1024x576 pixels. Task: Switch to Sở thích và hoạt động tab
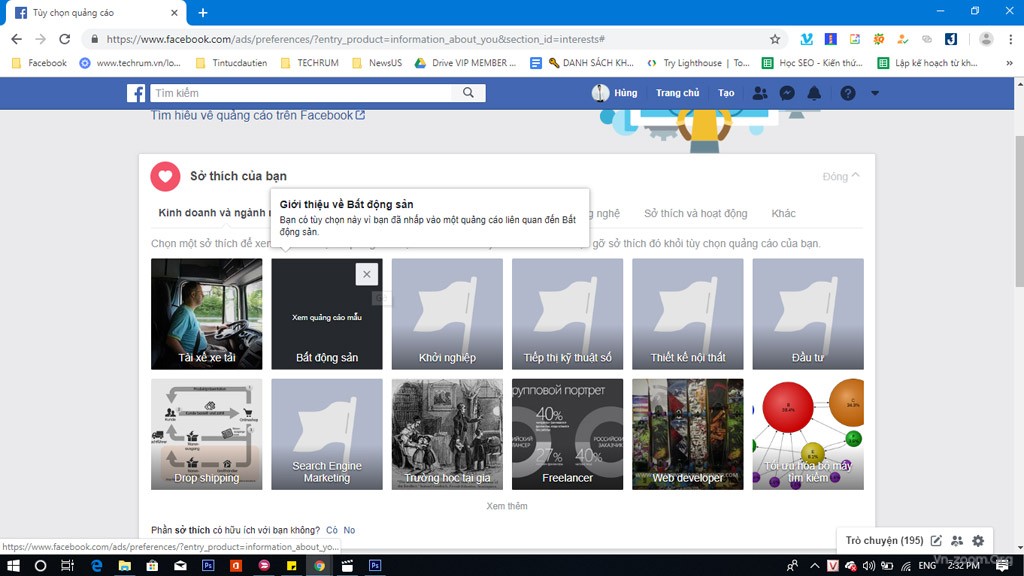pyautogui.click(x=696, y=214)
